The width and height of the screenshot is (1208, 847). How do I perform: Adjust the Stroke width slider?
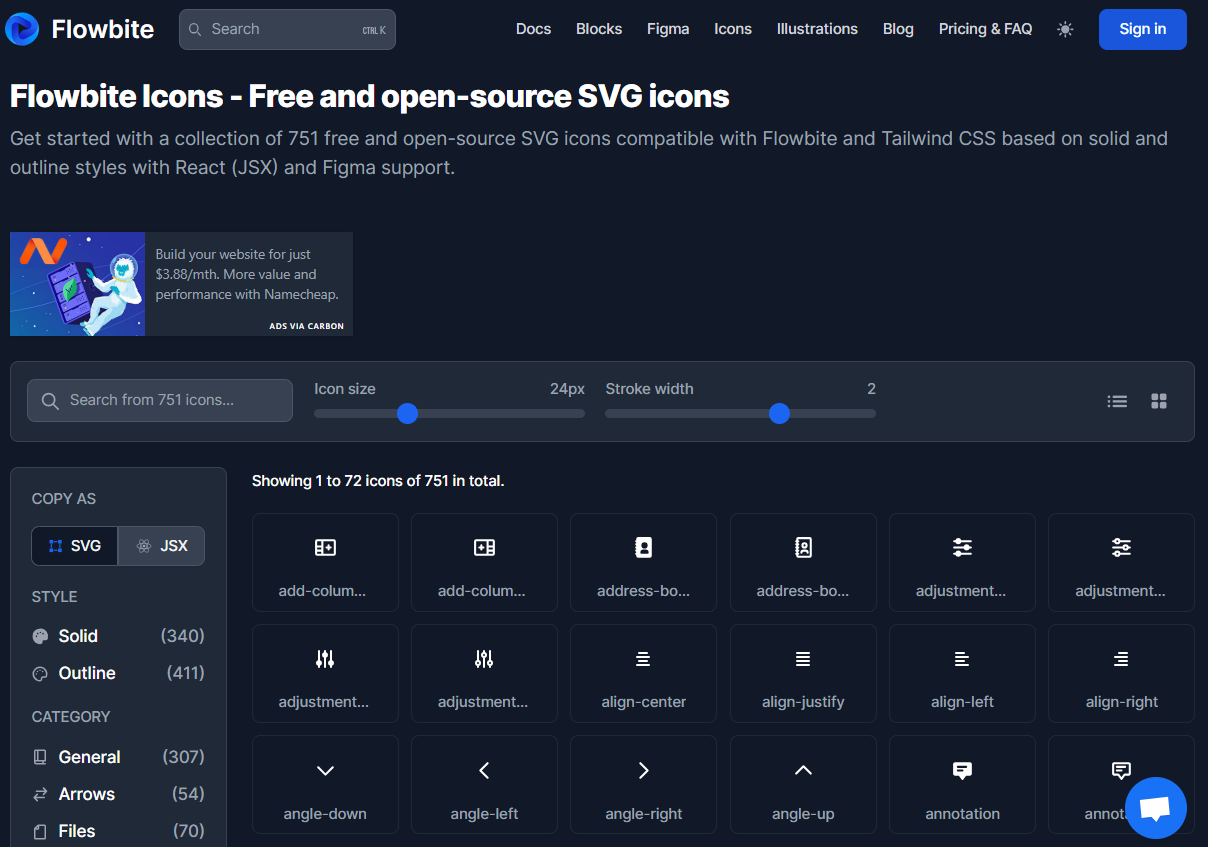click(x=740, y=413)
